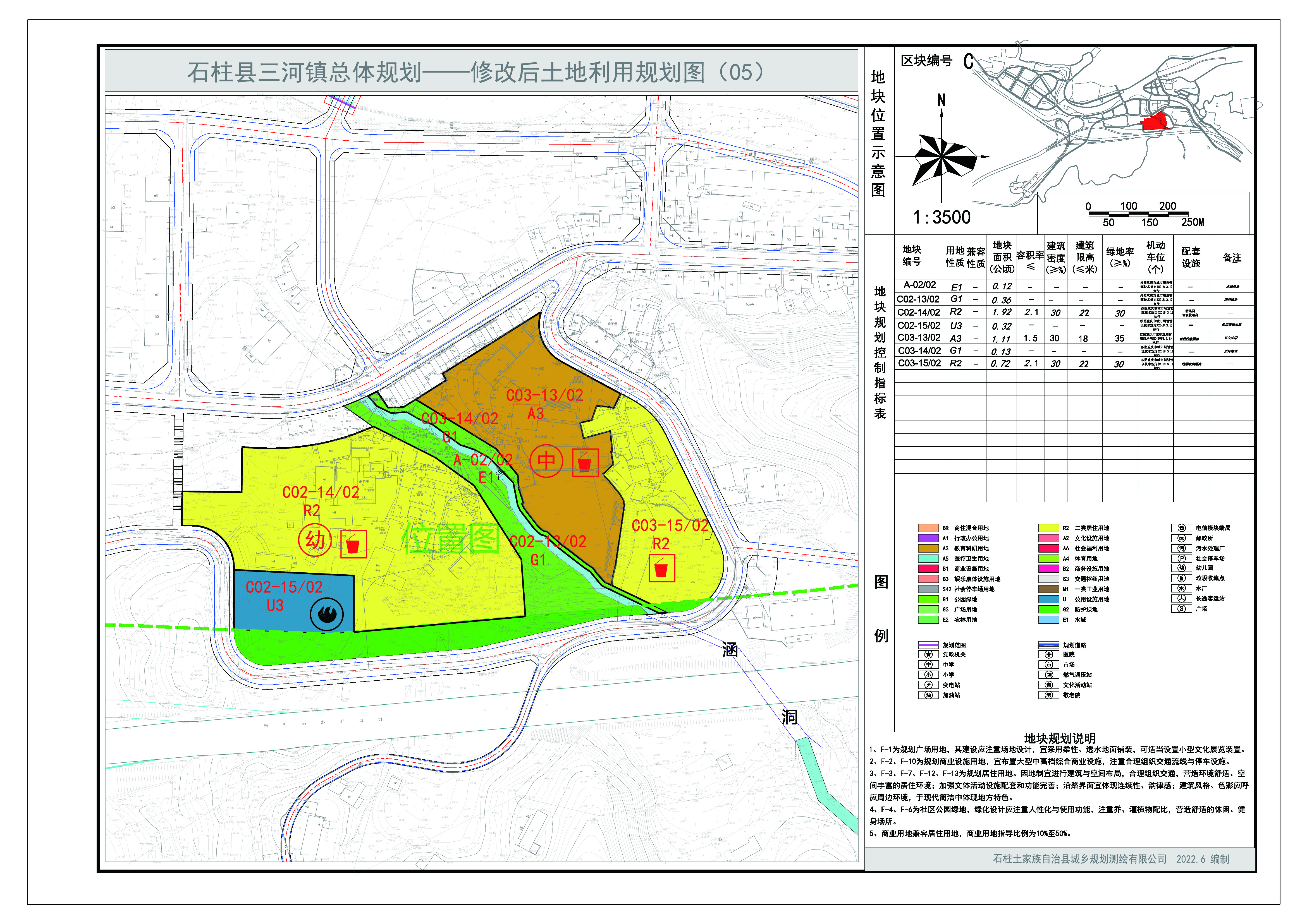
Task: Click the B2 商务设施用地 magenta swatch
Action: coord(1048,568)
